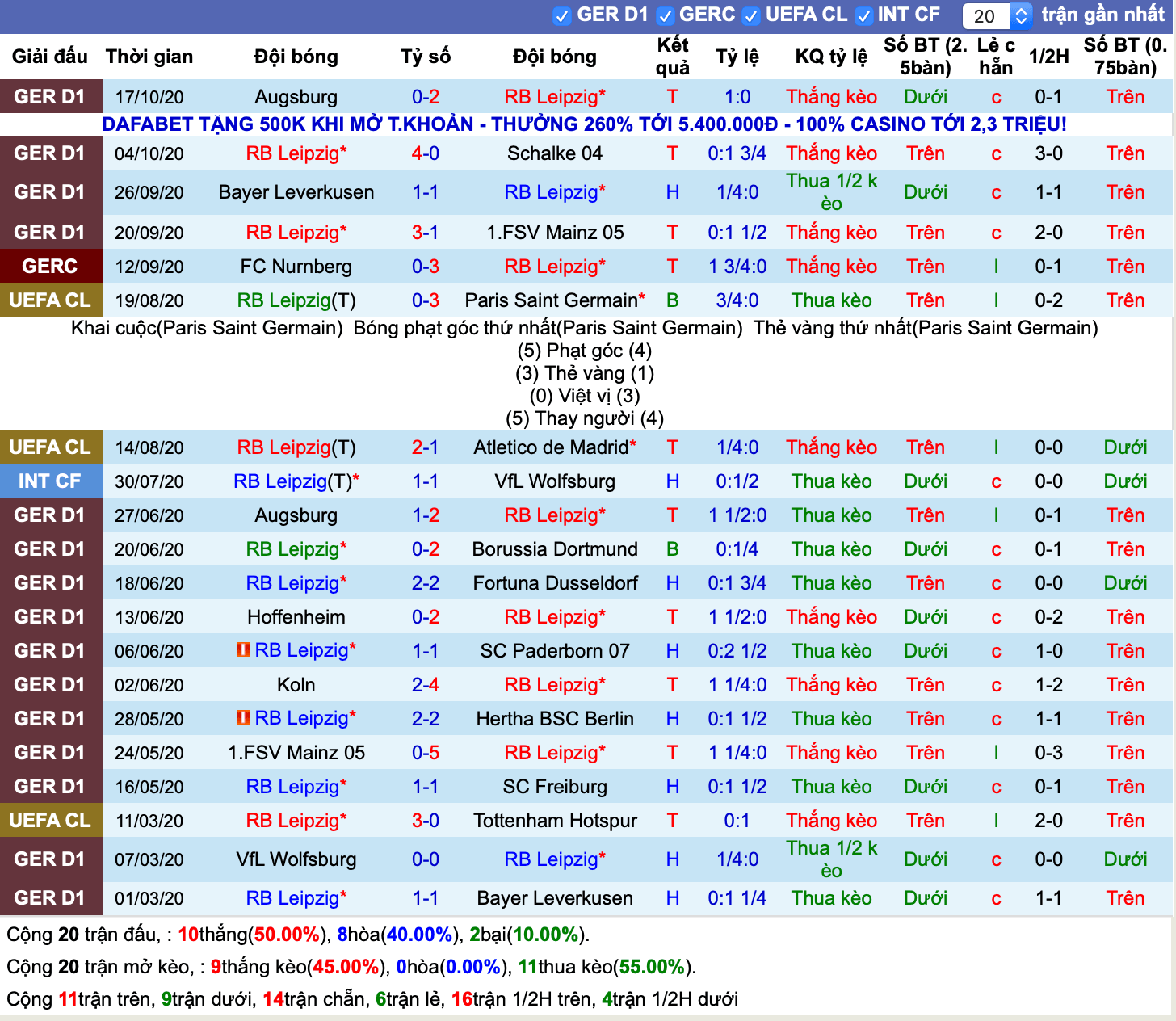Click the 0-5 score at 1.FSV Mainz 05

pyautogui.click(x=426, y=753)
